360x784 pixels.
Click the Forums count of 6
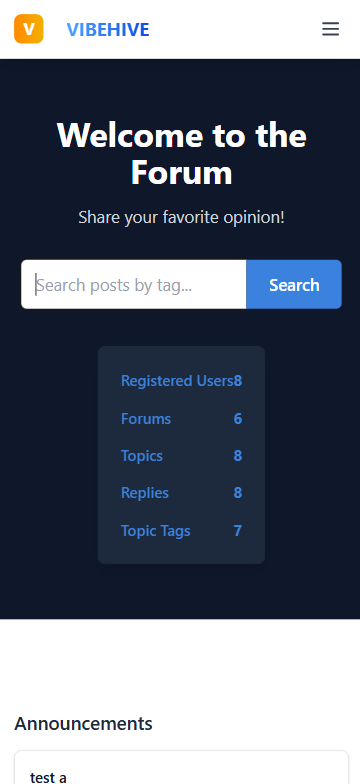(238, 418)
